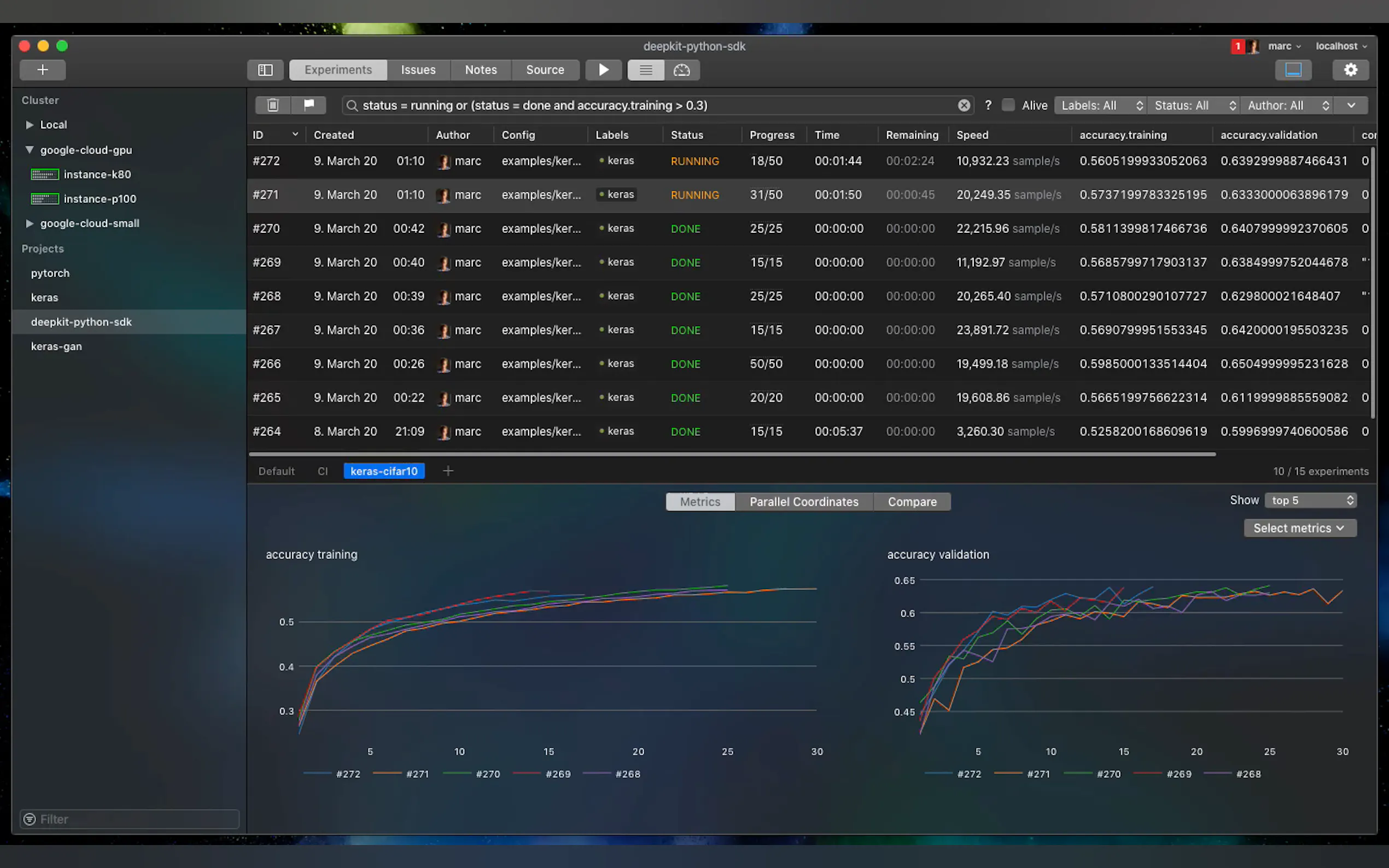Collapse the google-cloud-gpu cluster
Viewport: 1389px width, 868px height.
[x=30, y=150]
